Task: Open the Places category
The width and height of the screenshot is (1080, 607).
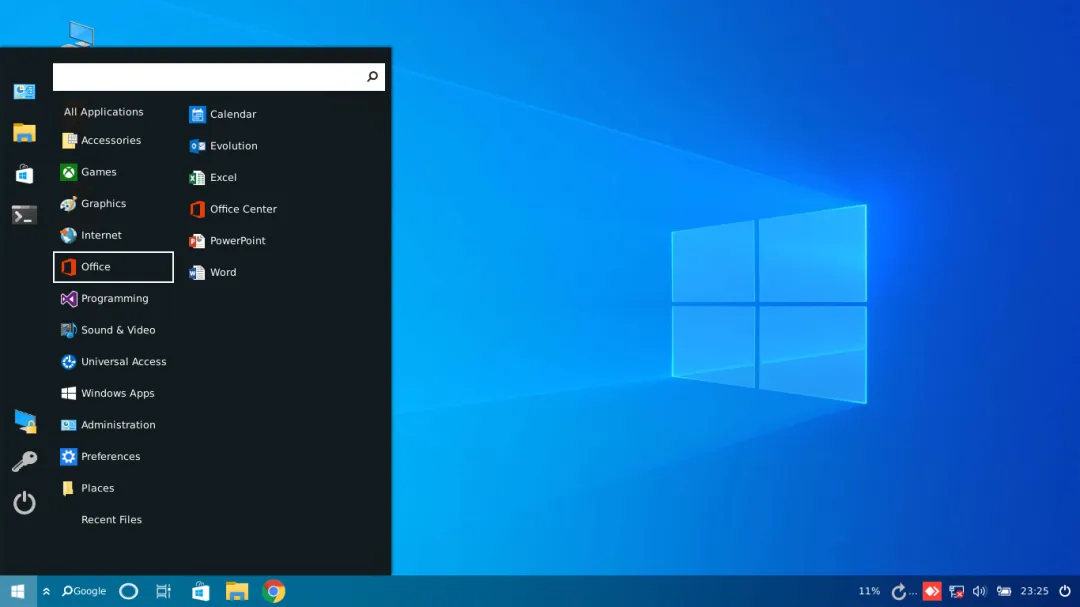Action: pyautogui.click(x=113, y=489)
